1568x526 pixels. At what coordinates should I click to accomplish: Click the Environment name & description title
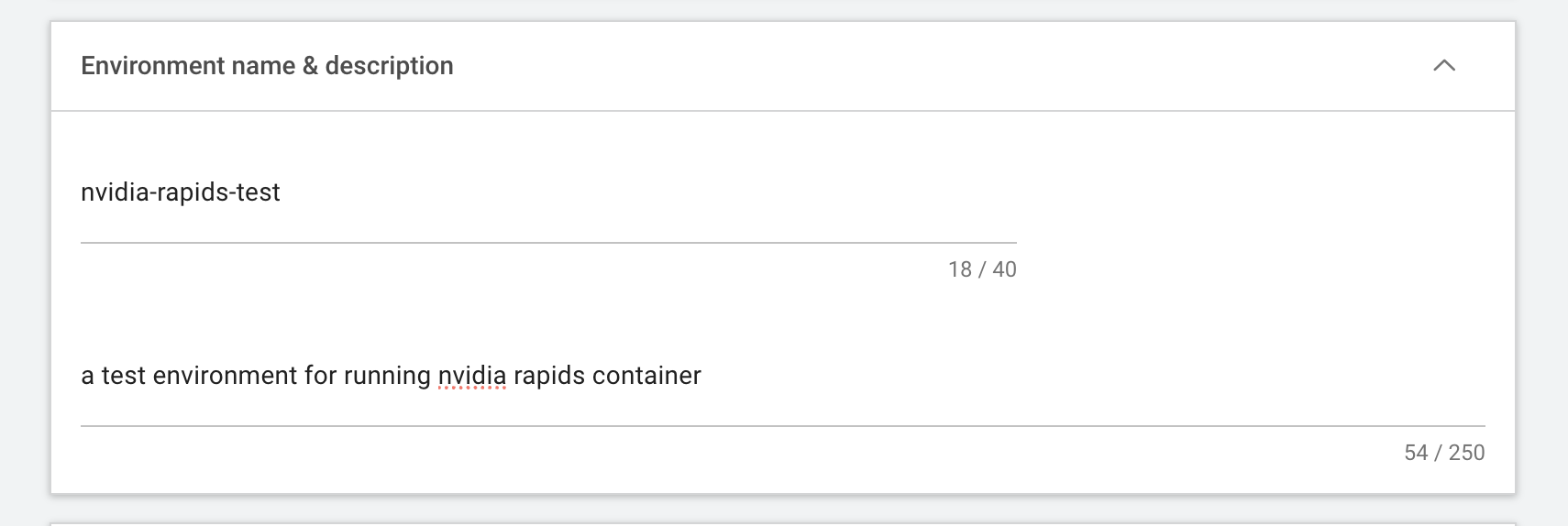267,66
